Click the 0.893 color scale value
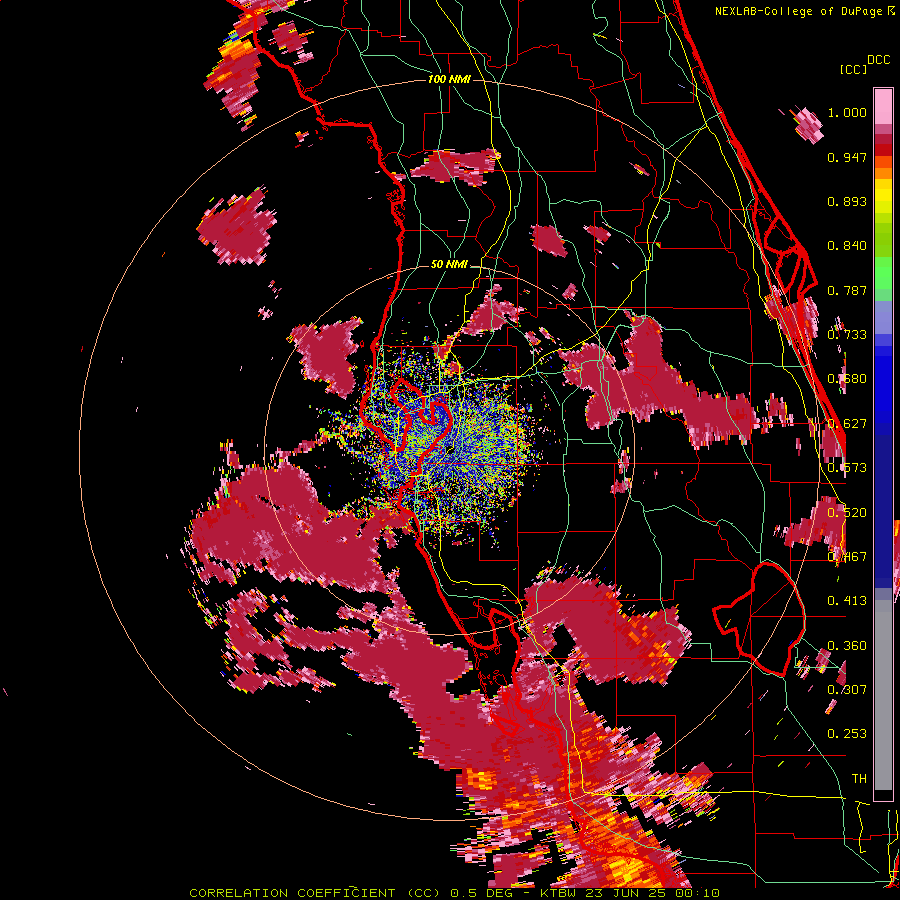Image resolution: width=900 pixels, height=900 pixels. (847, 201)
